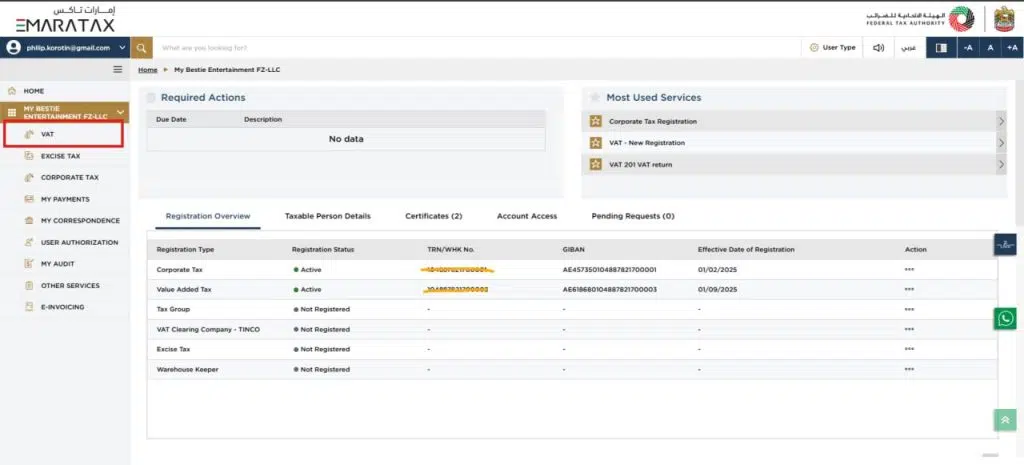Open actions menu for VAT Clearing Company row
This screenshot has height=465, width=1024.
(909, 329)
